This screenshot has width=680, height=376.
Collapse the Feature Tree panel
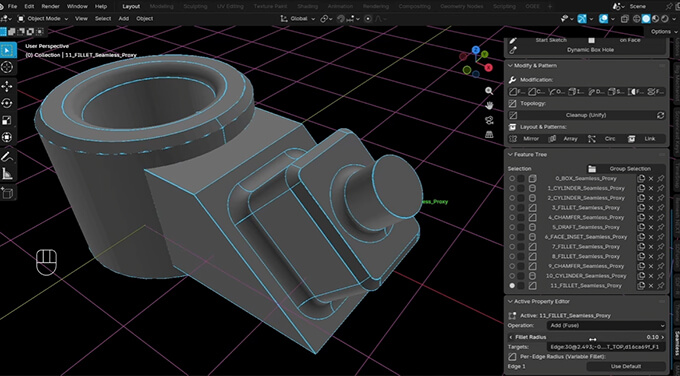(x=510, y=154)
